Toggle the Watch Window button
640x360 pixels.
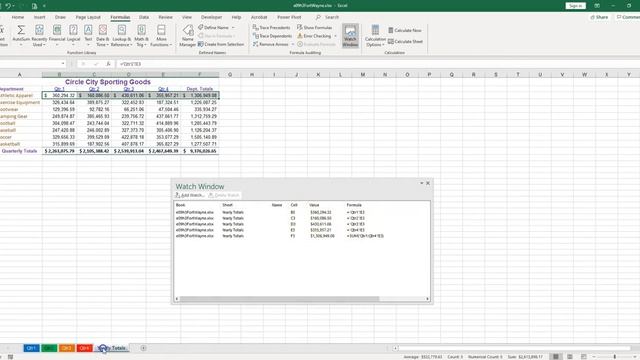click(x=350, y=36)
